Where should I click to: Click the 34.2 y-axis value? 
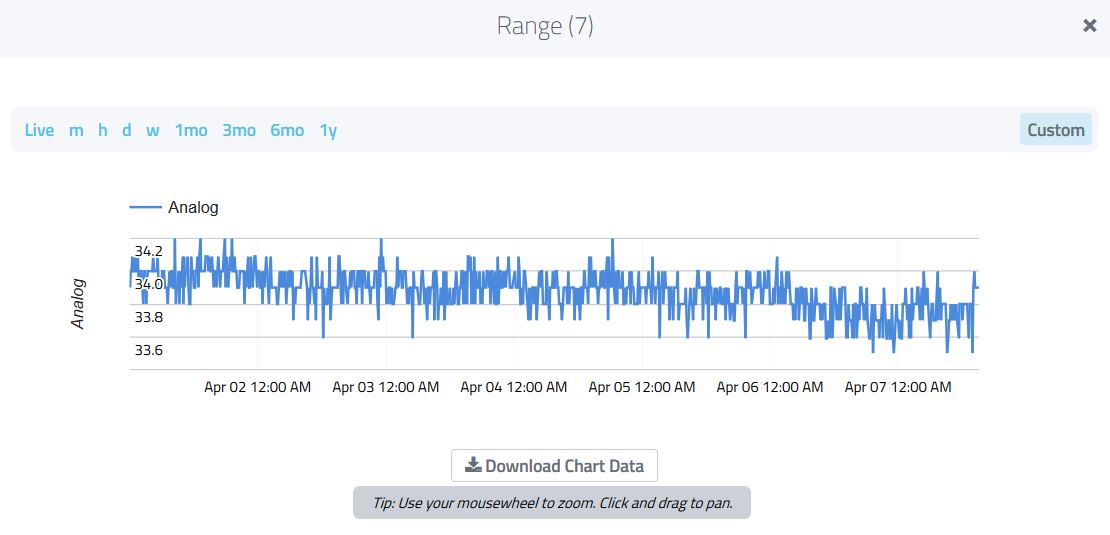click(x=149, y=251)
